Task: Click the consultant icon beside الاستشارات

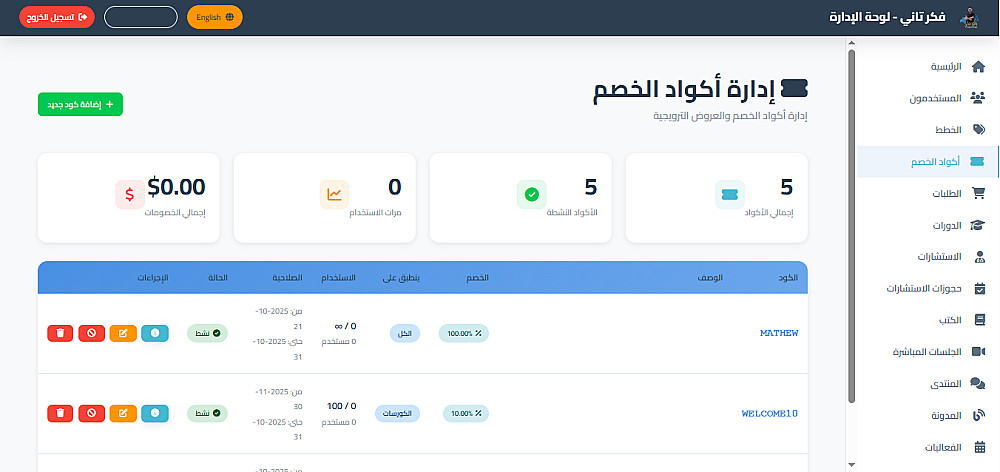Action: [980, 257]
